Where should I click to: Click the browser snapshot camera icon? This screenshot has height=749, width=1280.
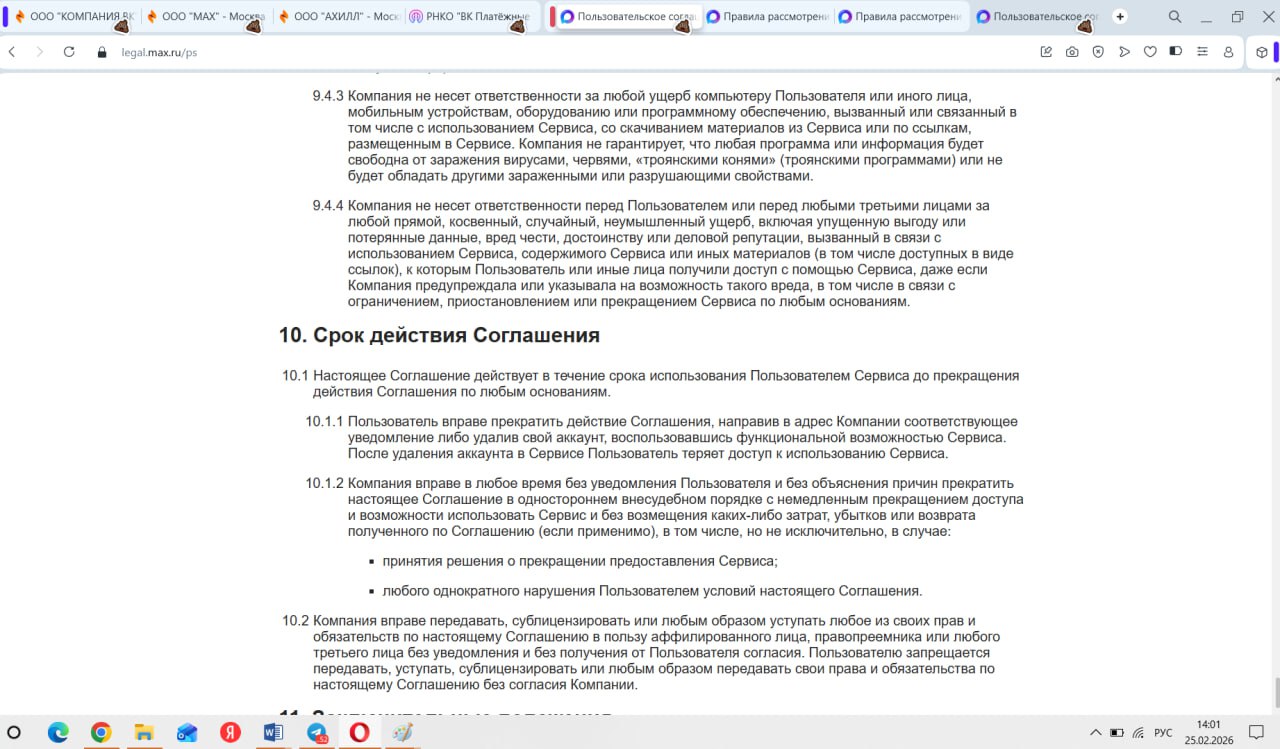click(x=1072, y=52)
